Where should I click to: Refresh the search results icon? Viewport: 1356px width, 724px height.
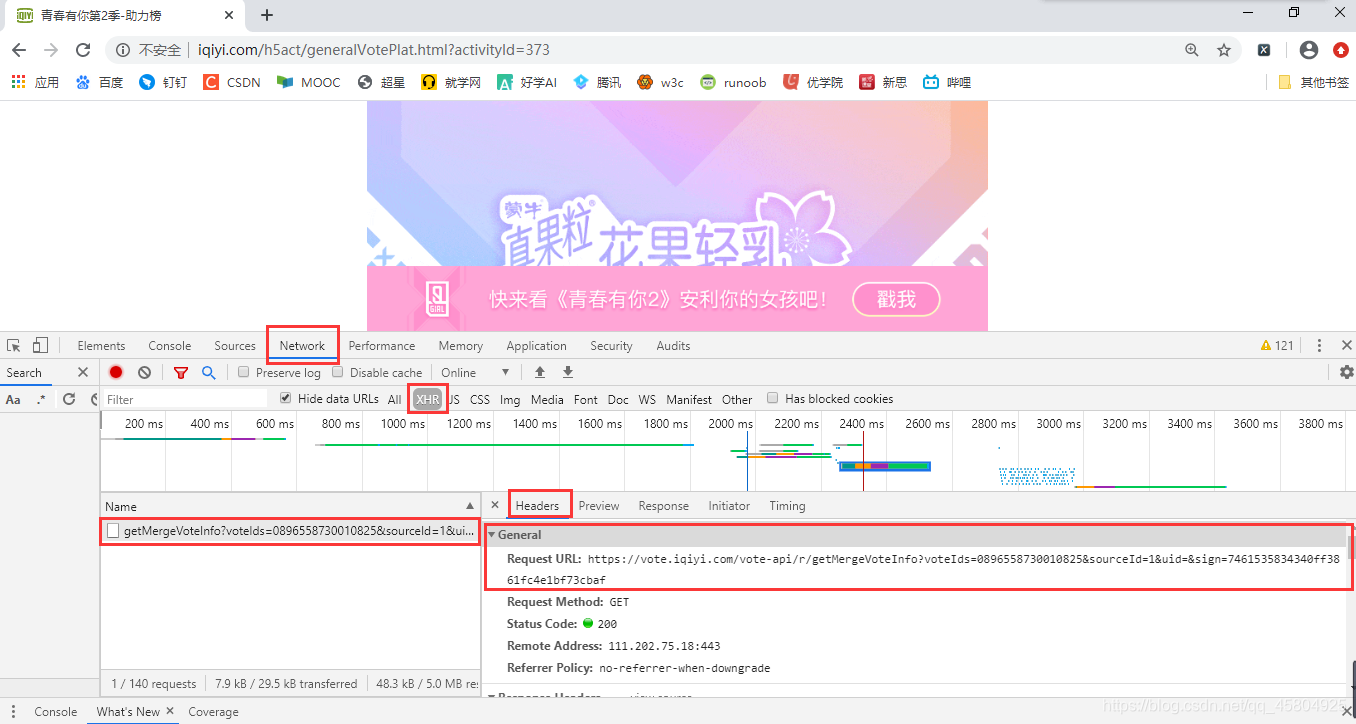(68, 399)
